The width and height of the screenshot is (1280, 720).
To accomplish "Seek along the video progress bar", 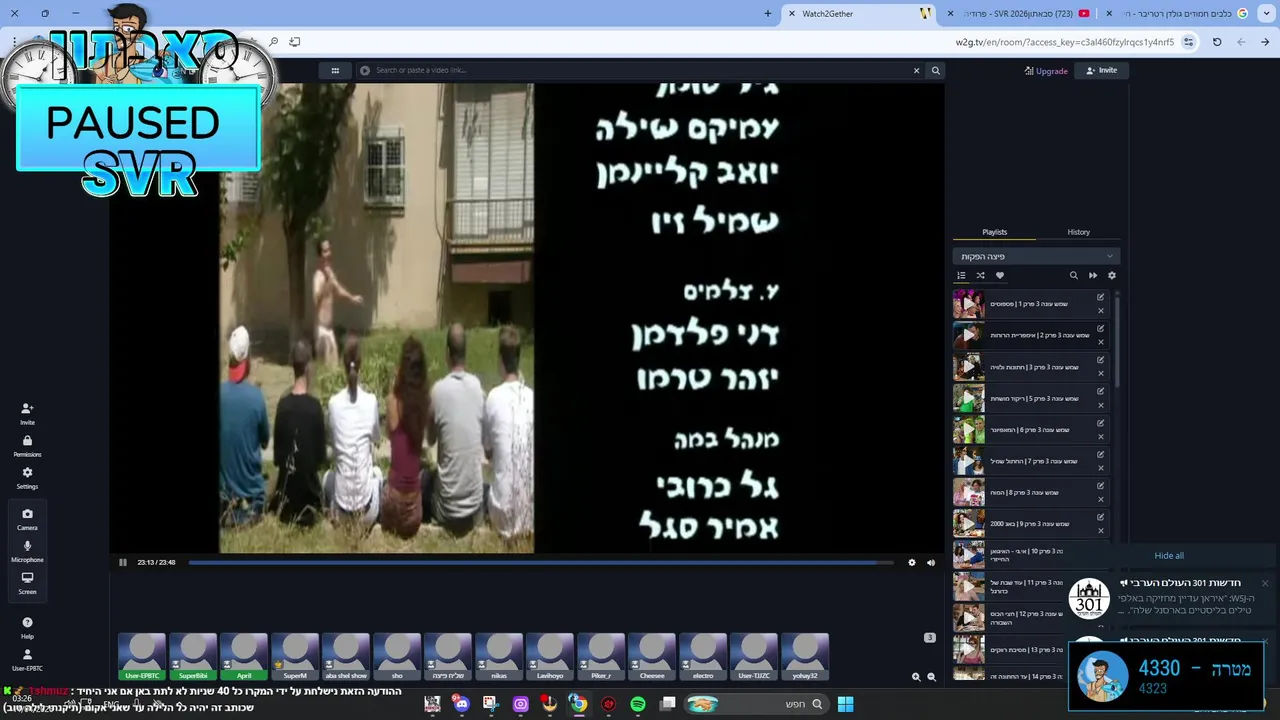I will coord(542,562).
